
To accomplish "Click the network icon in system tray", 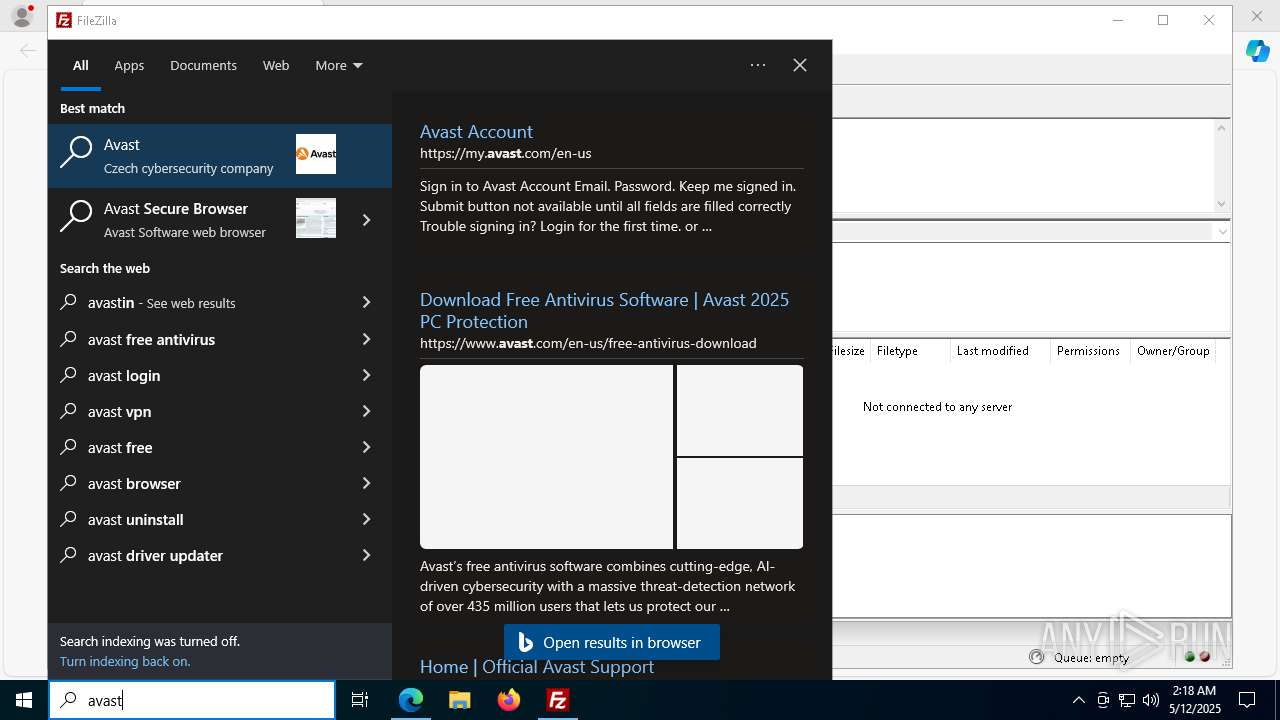I will click(x=1127, y=700).
